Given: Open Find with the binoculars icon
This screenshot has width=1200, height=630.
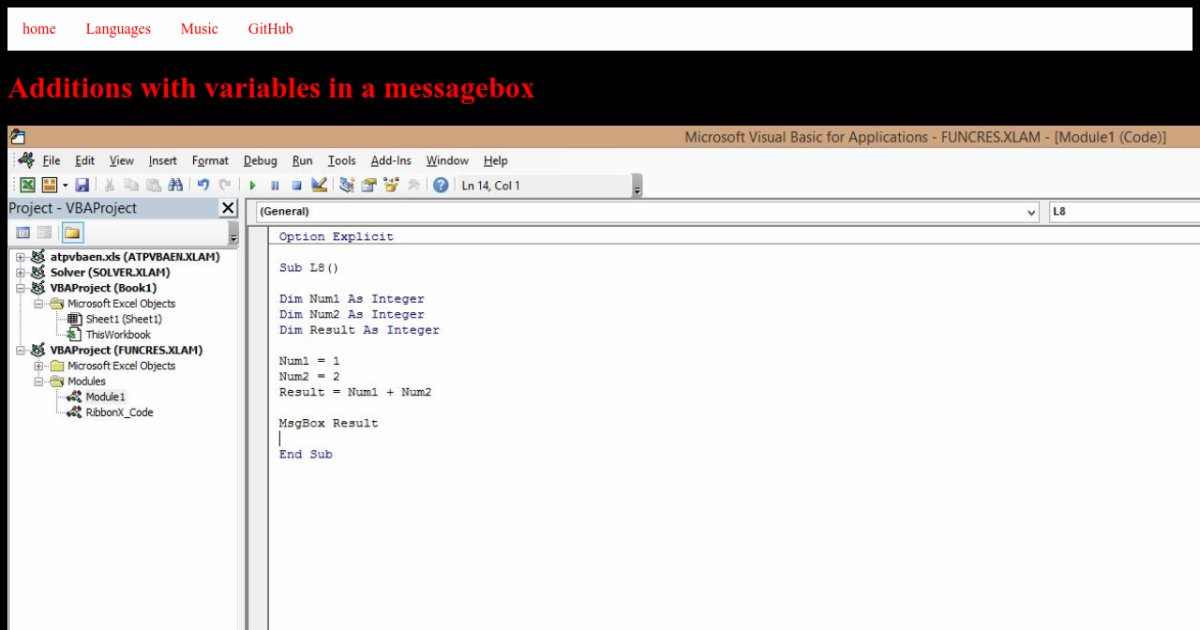Looking at the screenshot, I should (175, 185).
